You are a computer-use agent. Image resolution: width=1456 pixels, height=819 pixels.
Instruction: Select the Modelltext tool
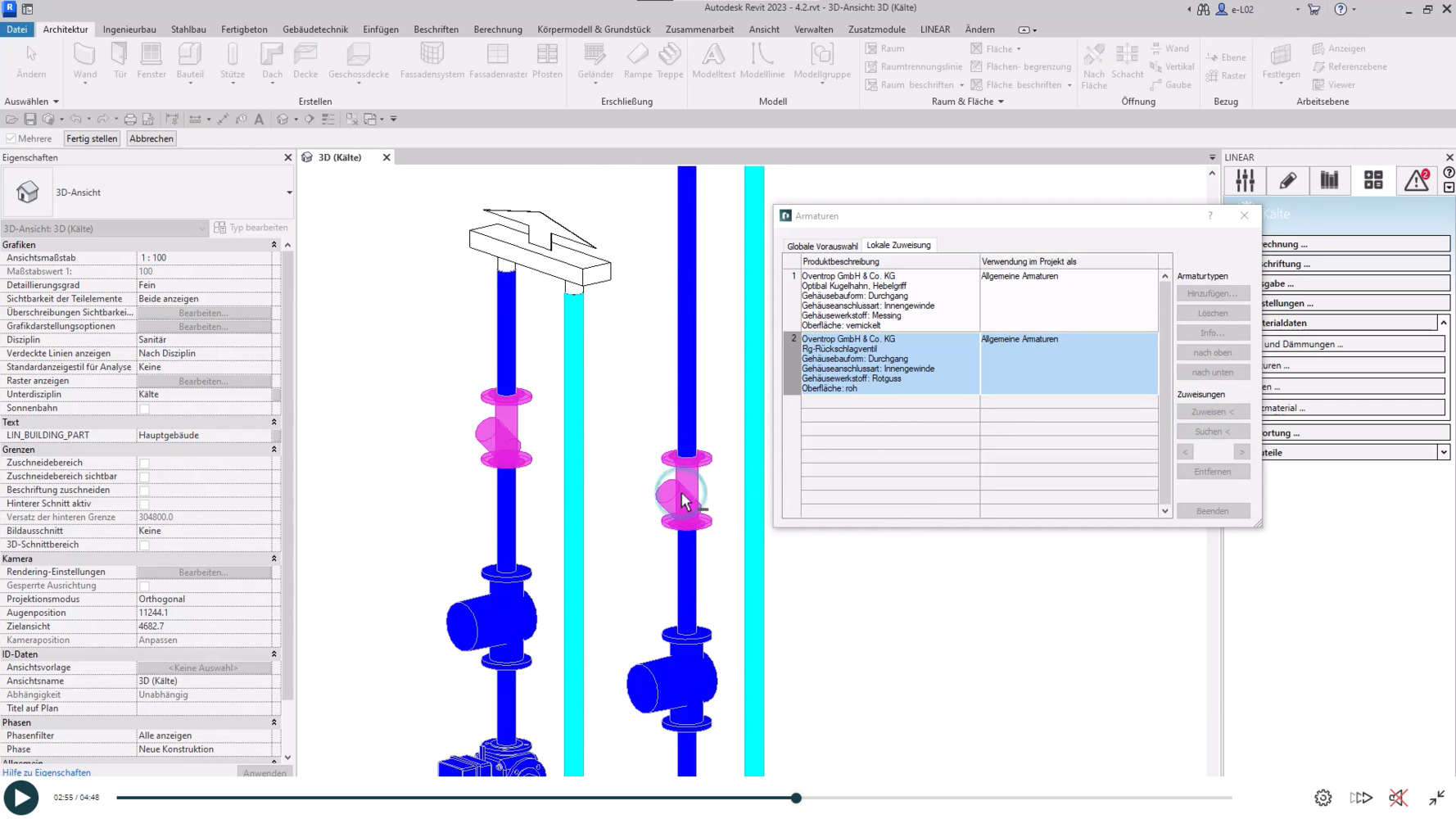tap(712, 61)
